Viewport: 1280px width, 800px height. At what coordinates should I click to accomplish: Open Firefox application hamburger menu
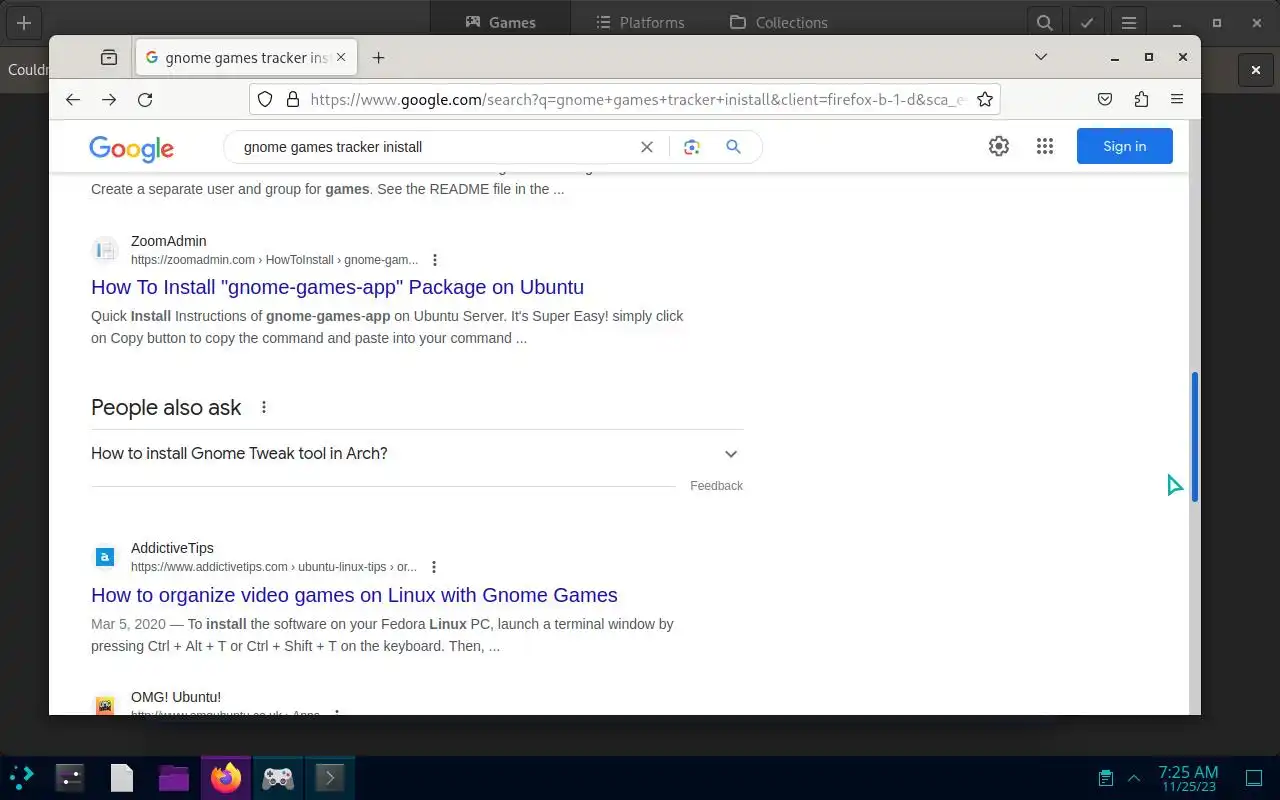1177,99
